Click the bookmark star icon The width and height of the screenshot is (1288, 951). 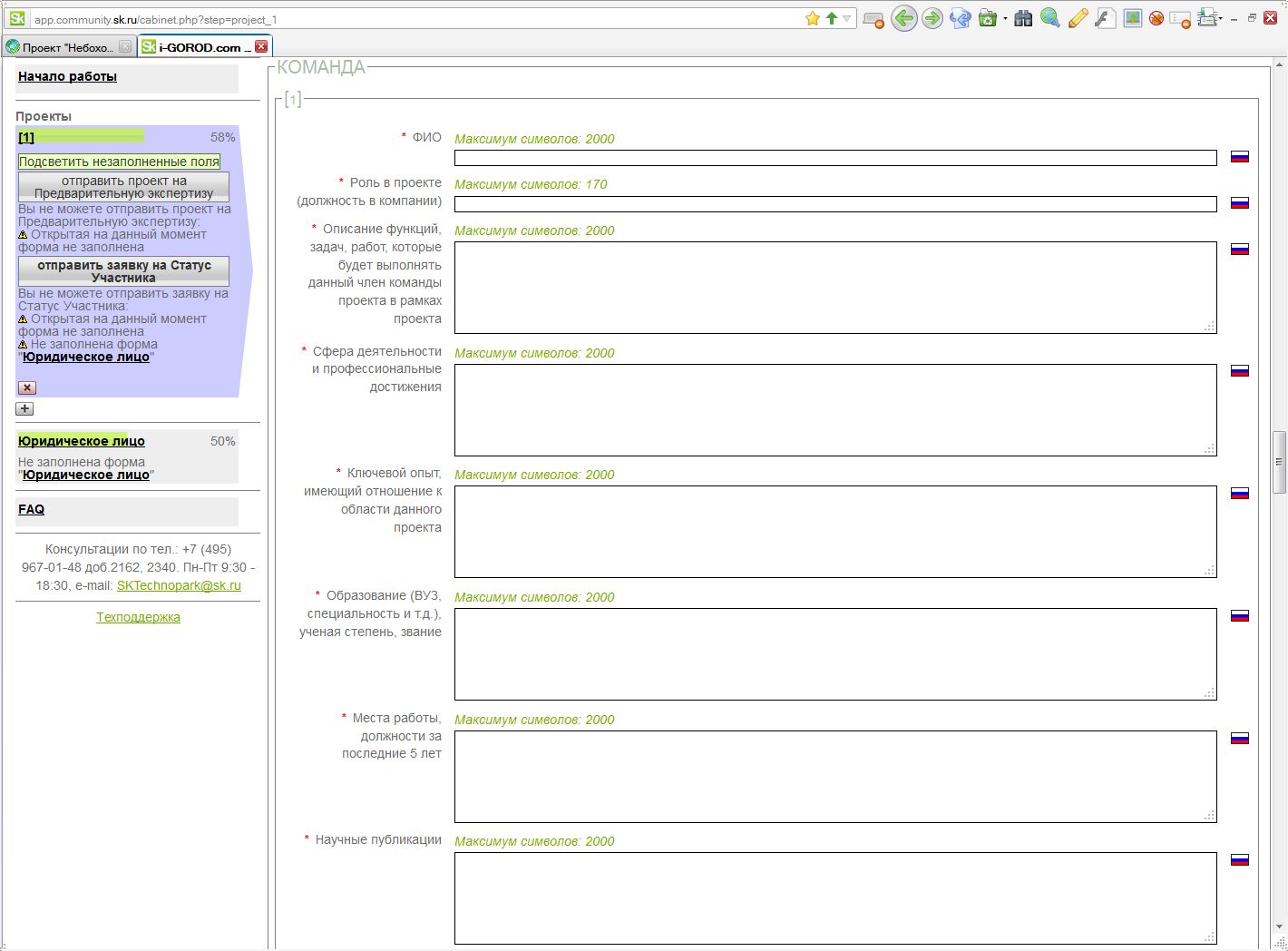813,18
